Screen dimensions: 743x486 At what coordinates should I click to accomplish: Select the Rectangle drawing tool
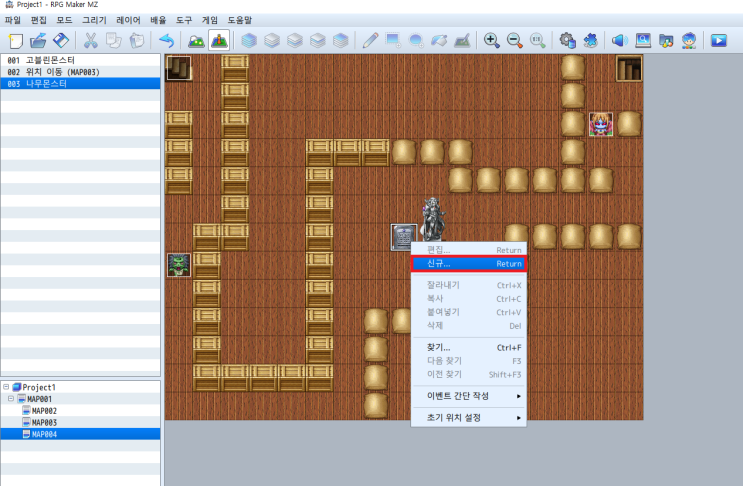[393, 41]
